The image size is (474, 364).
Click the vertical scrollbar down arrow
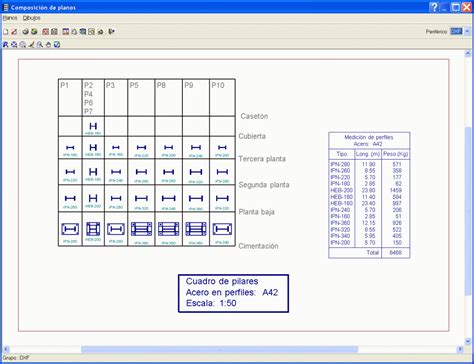tap(468, 341)
